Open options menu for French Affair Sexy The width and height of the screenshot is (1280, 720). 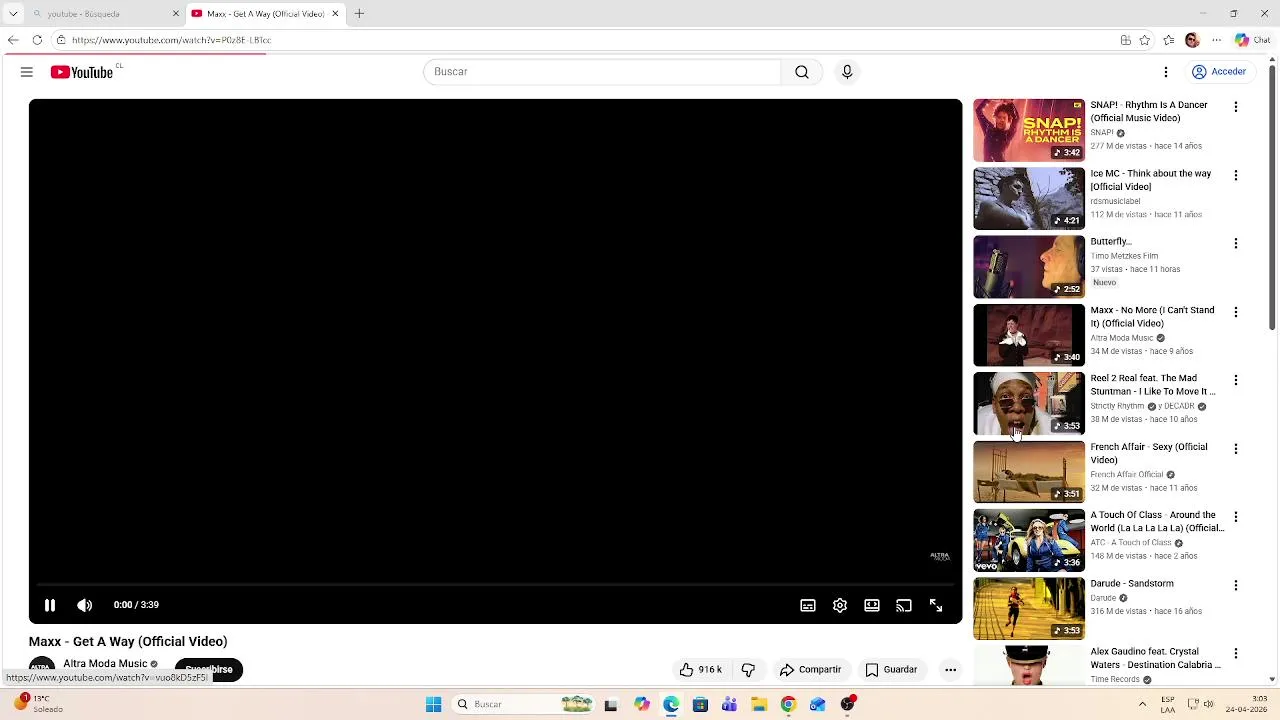click(1236, 449)
